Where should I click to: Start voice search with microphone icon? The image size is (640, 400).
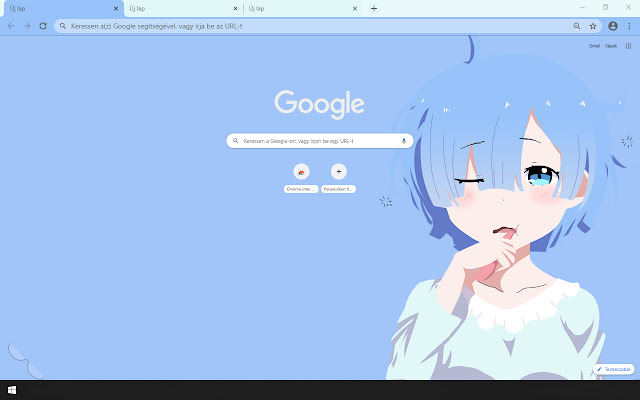(x=404, y=141)
